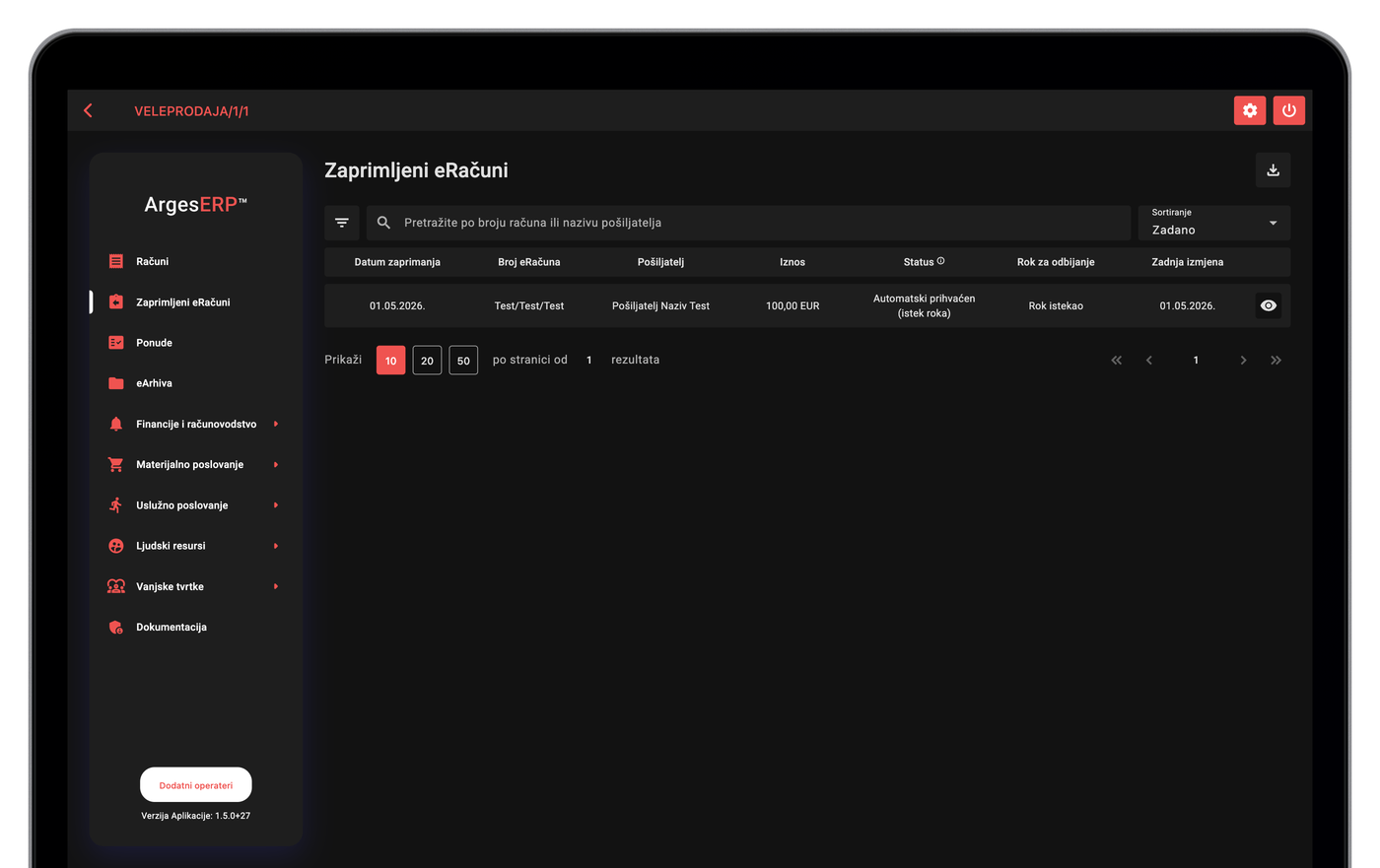Click the Računi sidebar icon

(x=116, y=261)
